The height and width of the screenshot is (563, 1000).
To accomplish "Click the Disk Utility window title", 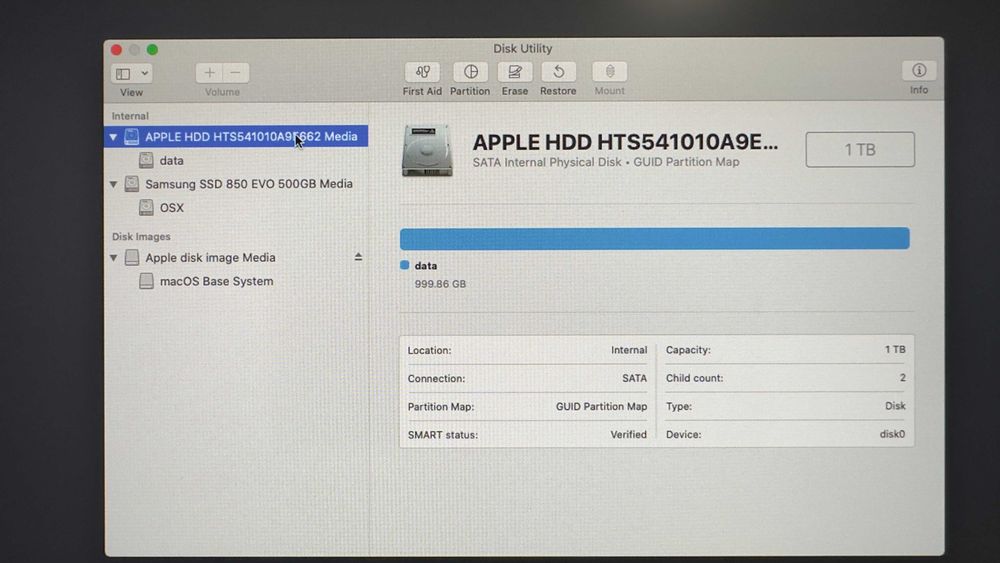I will tap(522, 48).
